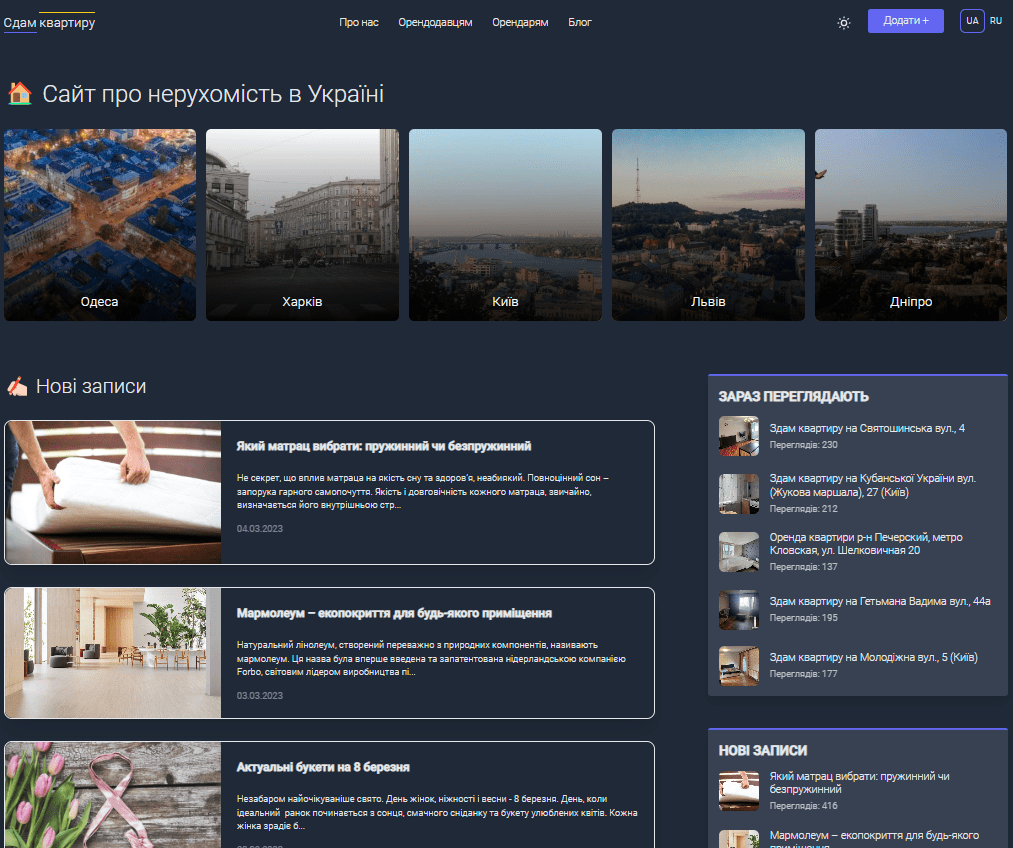Open sidebar post Який матрац вибрати
The width and height of the screenshot is (1013, 848).
(859, 783)
